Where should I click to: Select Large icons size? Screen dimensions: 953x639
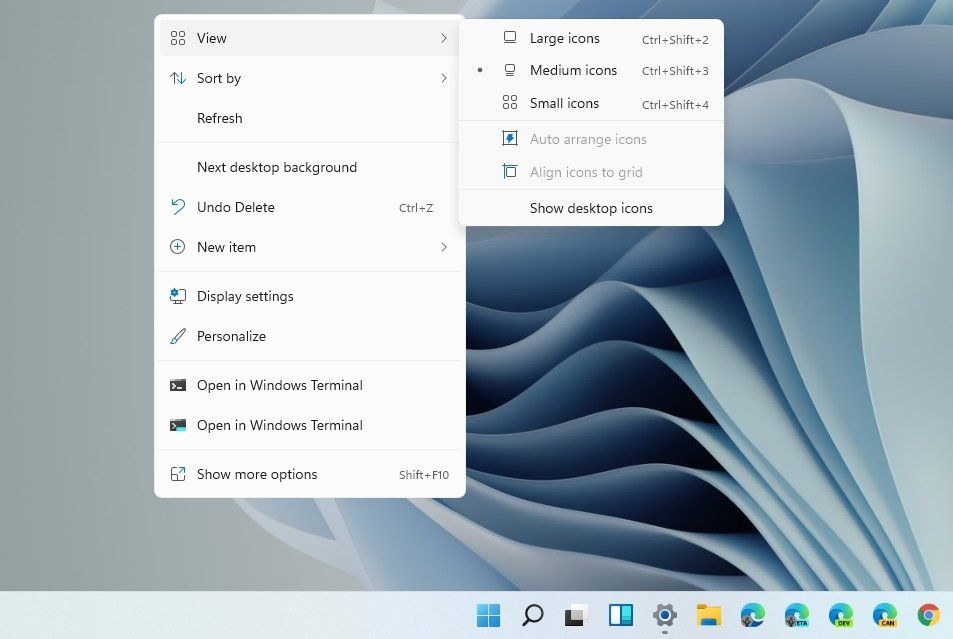coord(564,38)
